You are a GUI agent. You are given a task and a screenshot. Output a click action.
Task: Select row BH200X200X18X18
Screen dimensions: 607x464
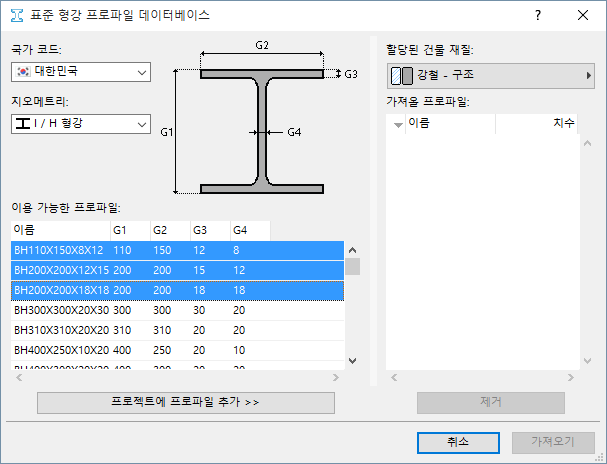pyautogui.click(x=177, y=291)
